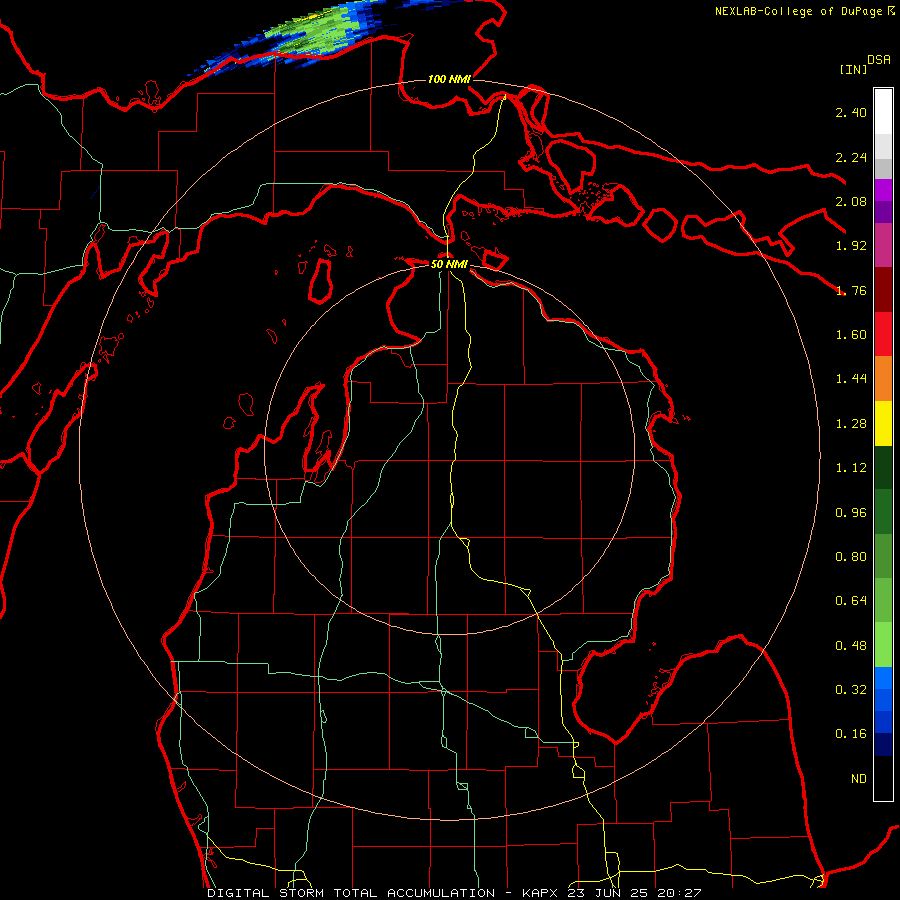Image resolution: width=900 pixels, height=900 pixels.
Task: Pick the white swatch atop the legend
Action: [x=883, y=111]
